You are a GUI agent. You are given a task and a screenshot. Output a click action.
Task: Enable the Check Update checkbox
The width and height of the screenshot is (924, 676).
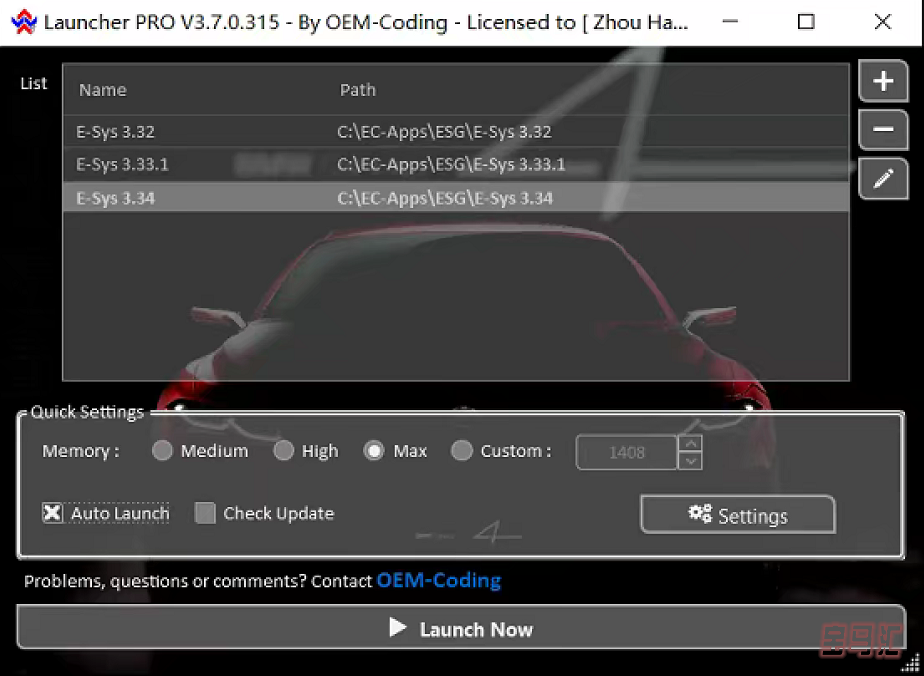205,513
